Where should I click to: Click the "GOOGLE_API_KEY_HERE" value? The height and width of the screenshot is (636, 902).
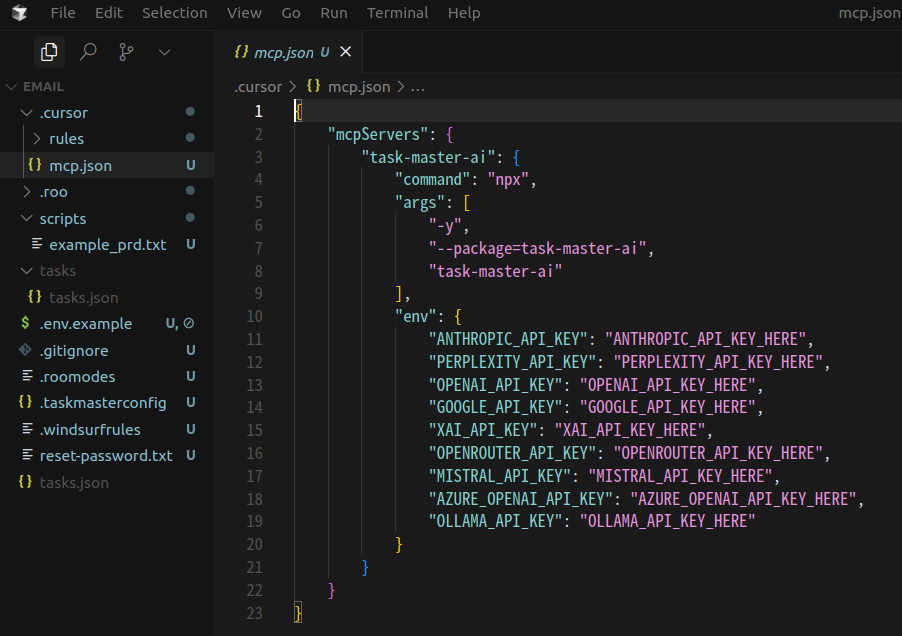pos(668,407)
